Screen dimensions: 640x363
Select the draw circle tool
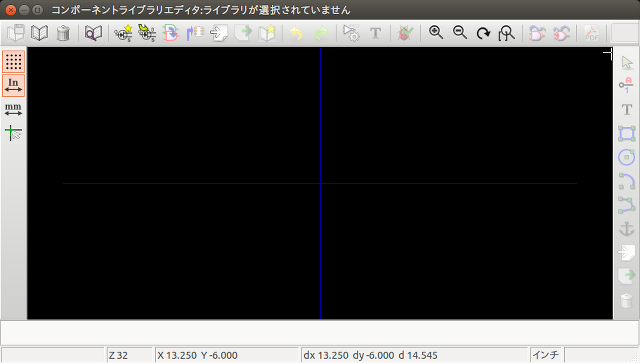[x=627, y=157]
